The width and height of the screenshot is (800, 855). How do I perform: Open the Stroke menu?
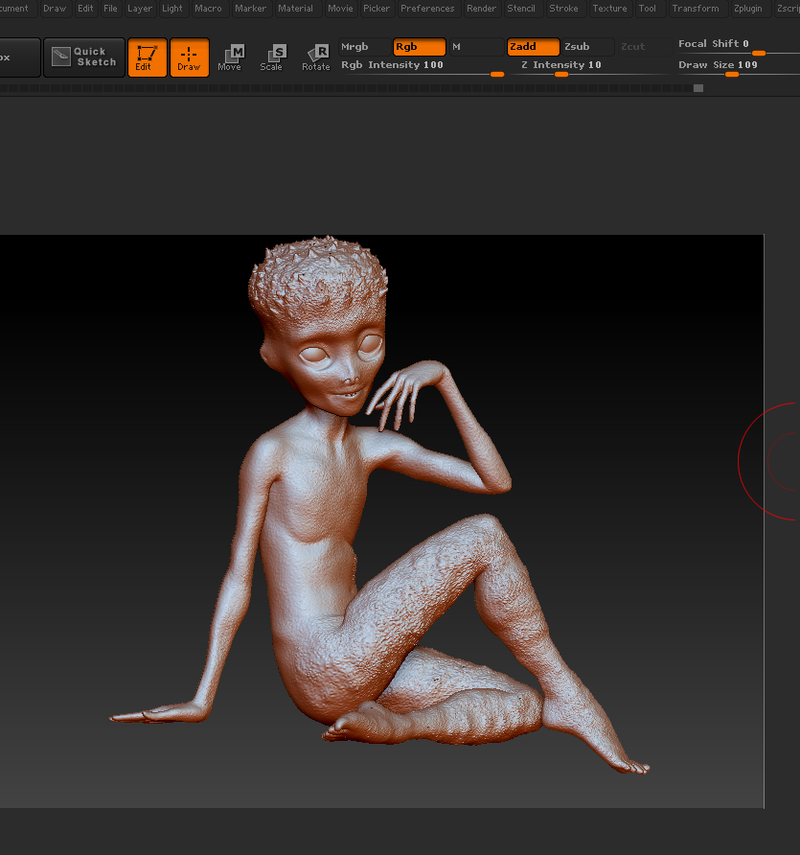point(564,8)
